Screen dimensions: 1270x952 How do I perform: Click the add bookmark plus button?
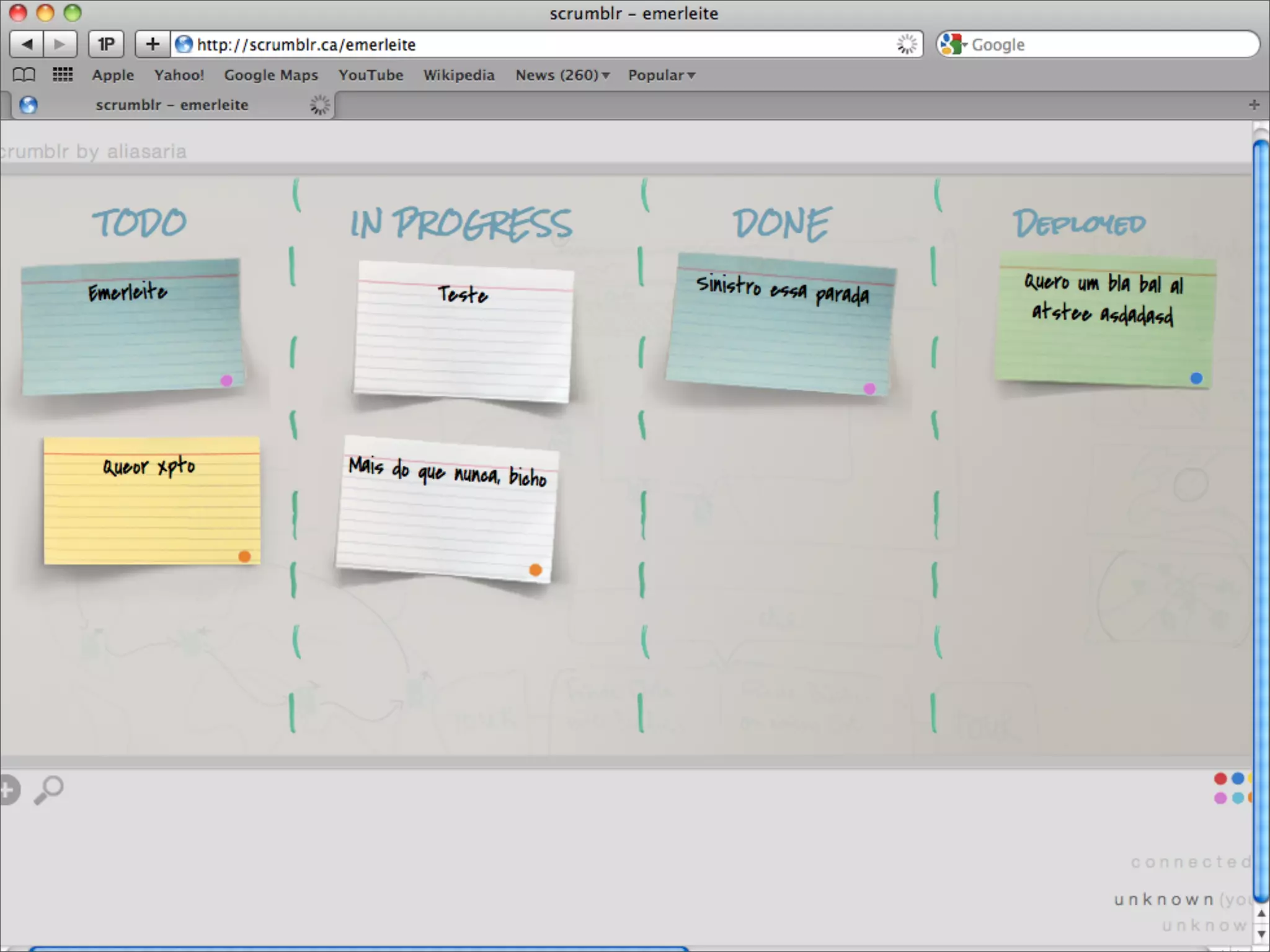(x=153, y=45)
